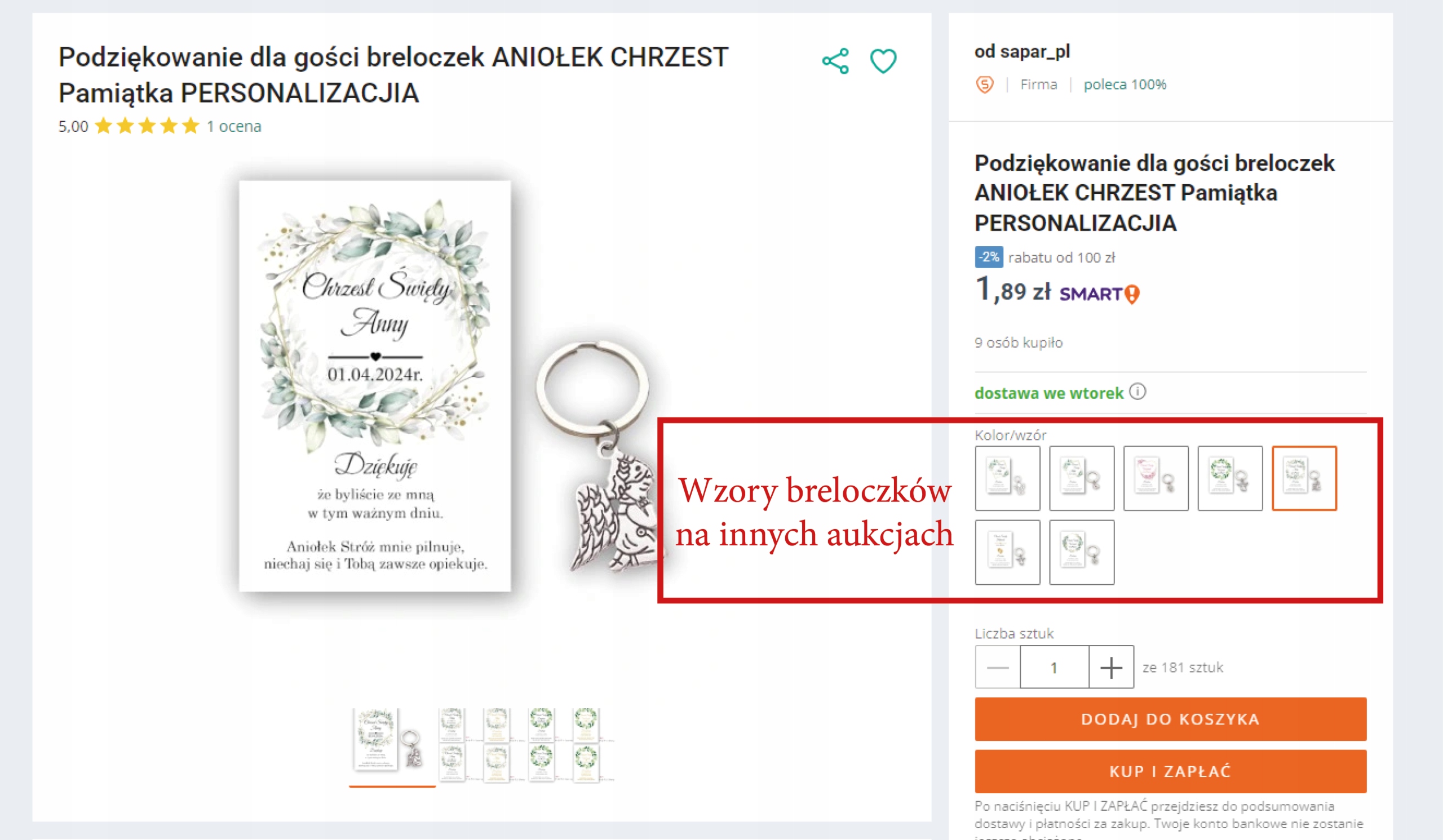Add product to favorites with heart icon
The height and width of the screenshot is (840, 1443).
[883, 61]
